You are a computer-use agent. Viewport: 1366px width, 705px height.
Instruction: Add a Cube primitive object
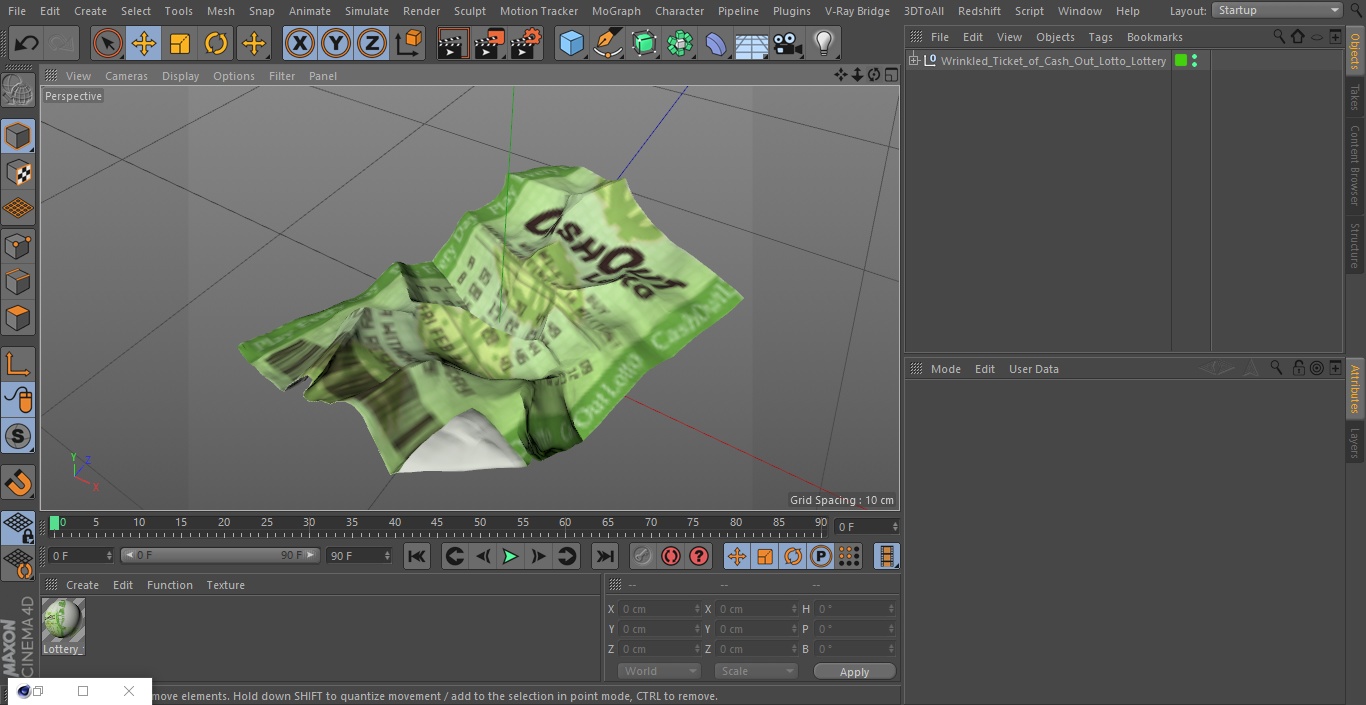tap(571, 43)
